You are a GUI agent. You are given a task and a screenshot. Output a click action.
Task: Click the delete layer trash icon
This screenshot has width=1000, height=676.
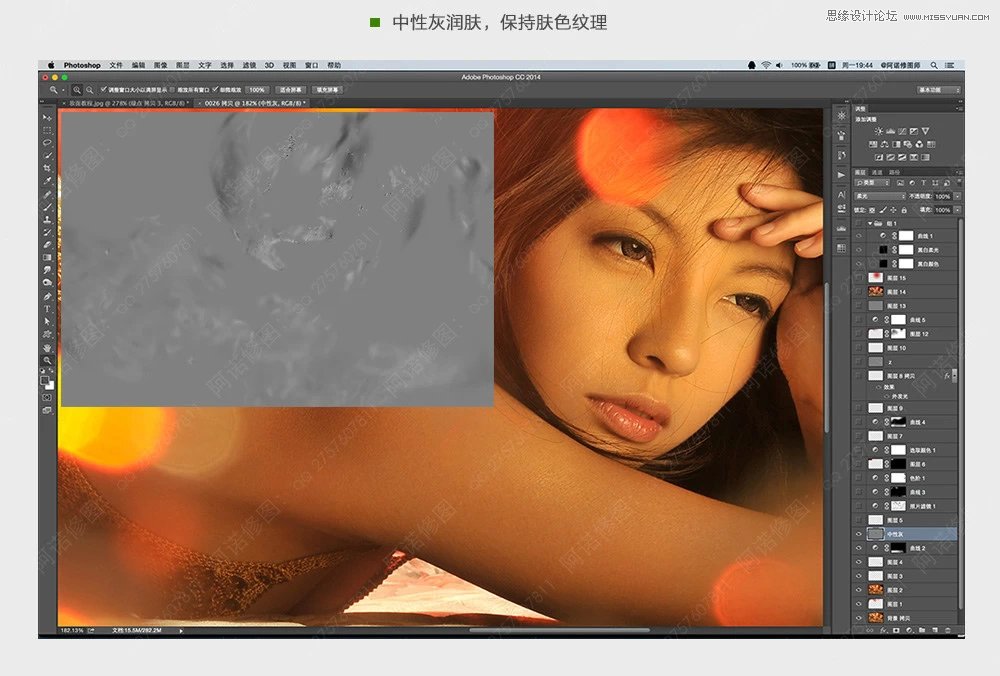947,629
